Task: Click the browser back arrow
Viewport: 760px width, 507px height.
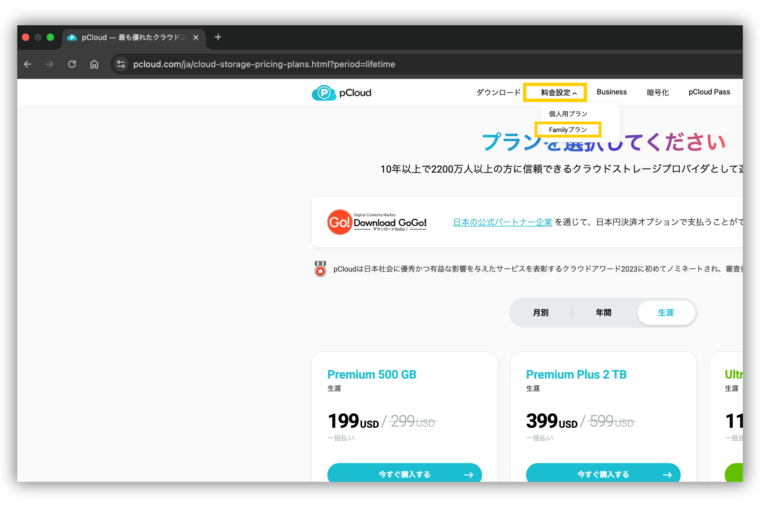Action: tap(27, 64)
